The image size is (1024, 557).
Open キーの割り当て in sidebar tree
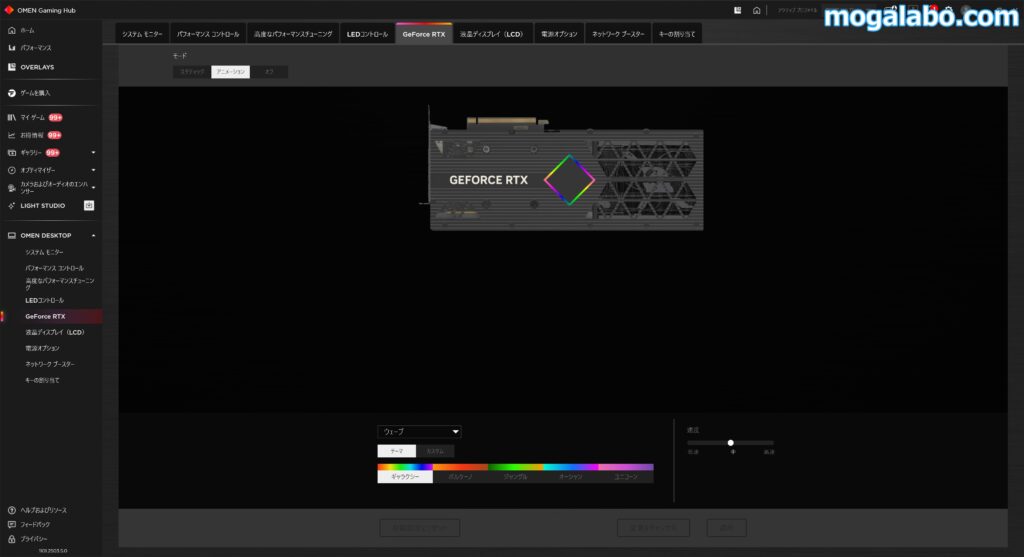tap(42, 380)
